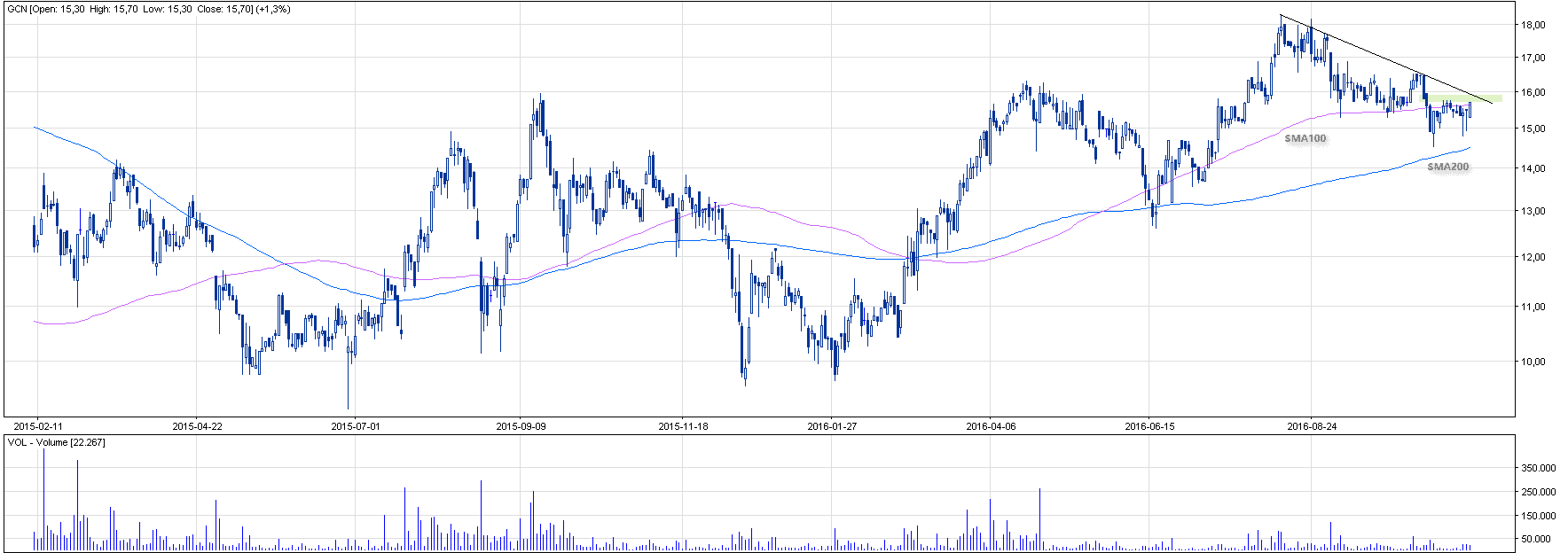Click the VOL - Volume panel title
1568x553 pixels.
(x=56, y=442)
